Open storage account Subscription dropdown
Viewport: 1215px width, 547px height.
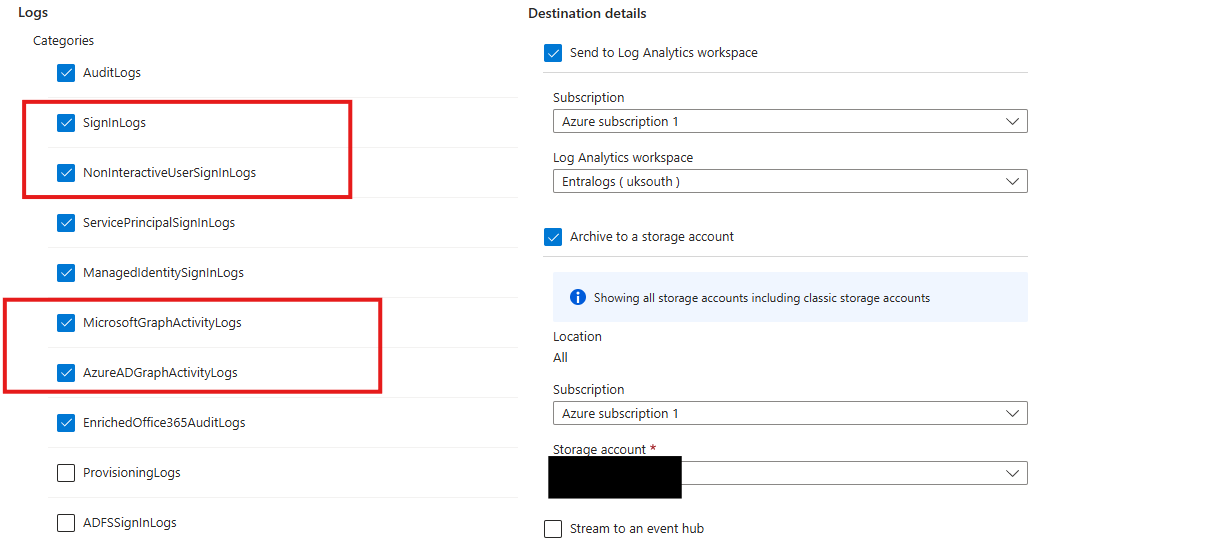(789, 414)
